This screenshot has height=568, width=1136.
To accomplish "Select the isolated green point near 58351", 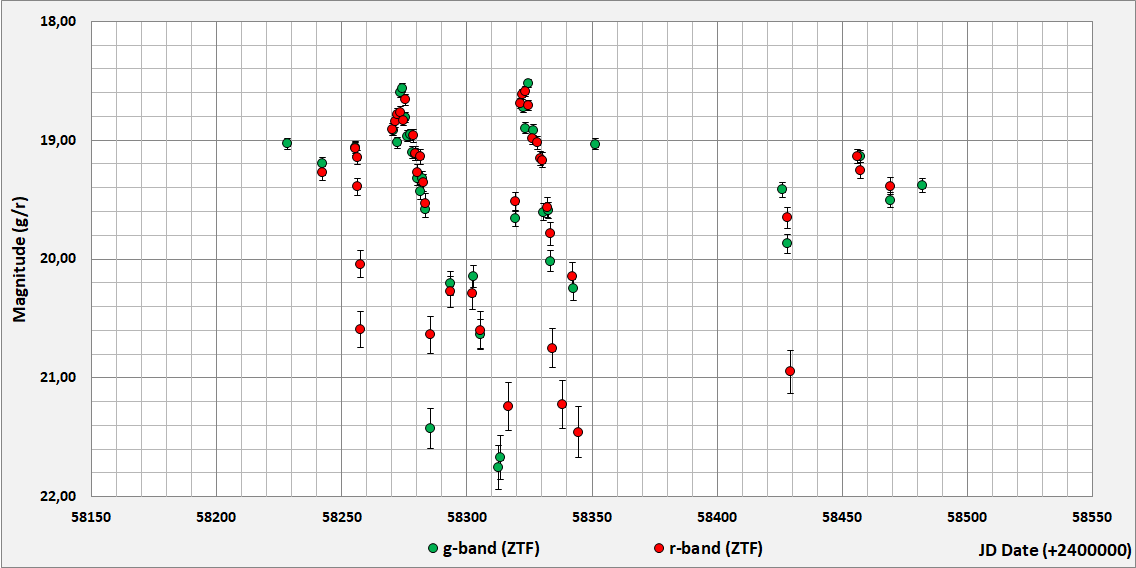I will click(x=595, y=144).
